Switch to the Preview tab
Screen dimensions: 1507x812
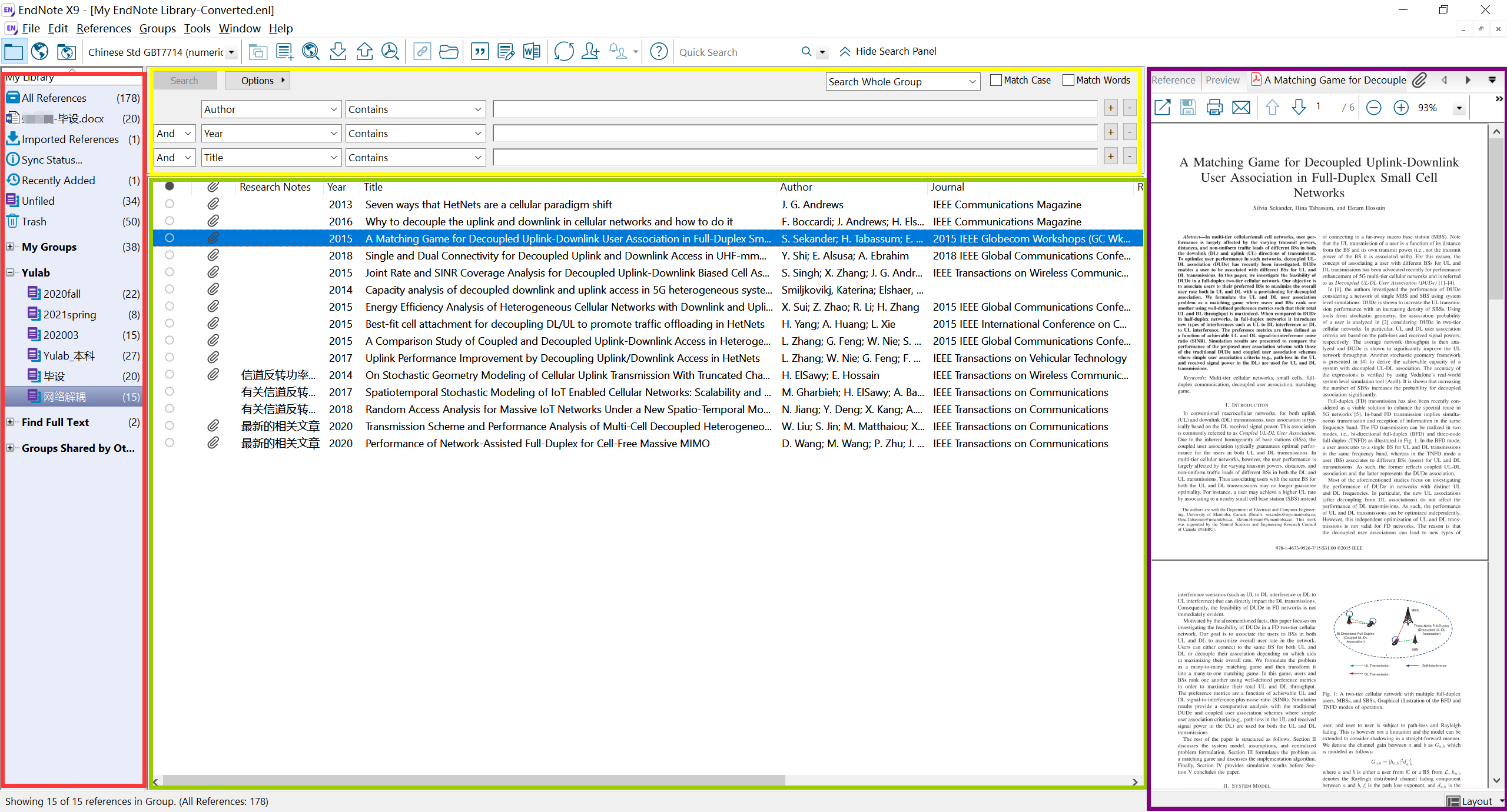1222,80
